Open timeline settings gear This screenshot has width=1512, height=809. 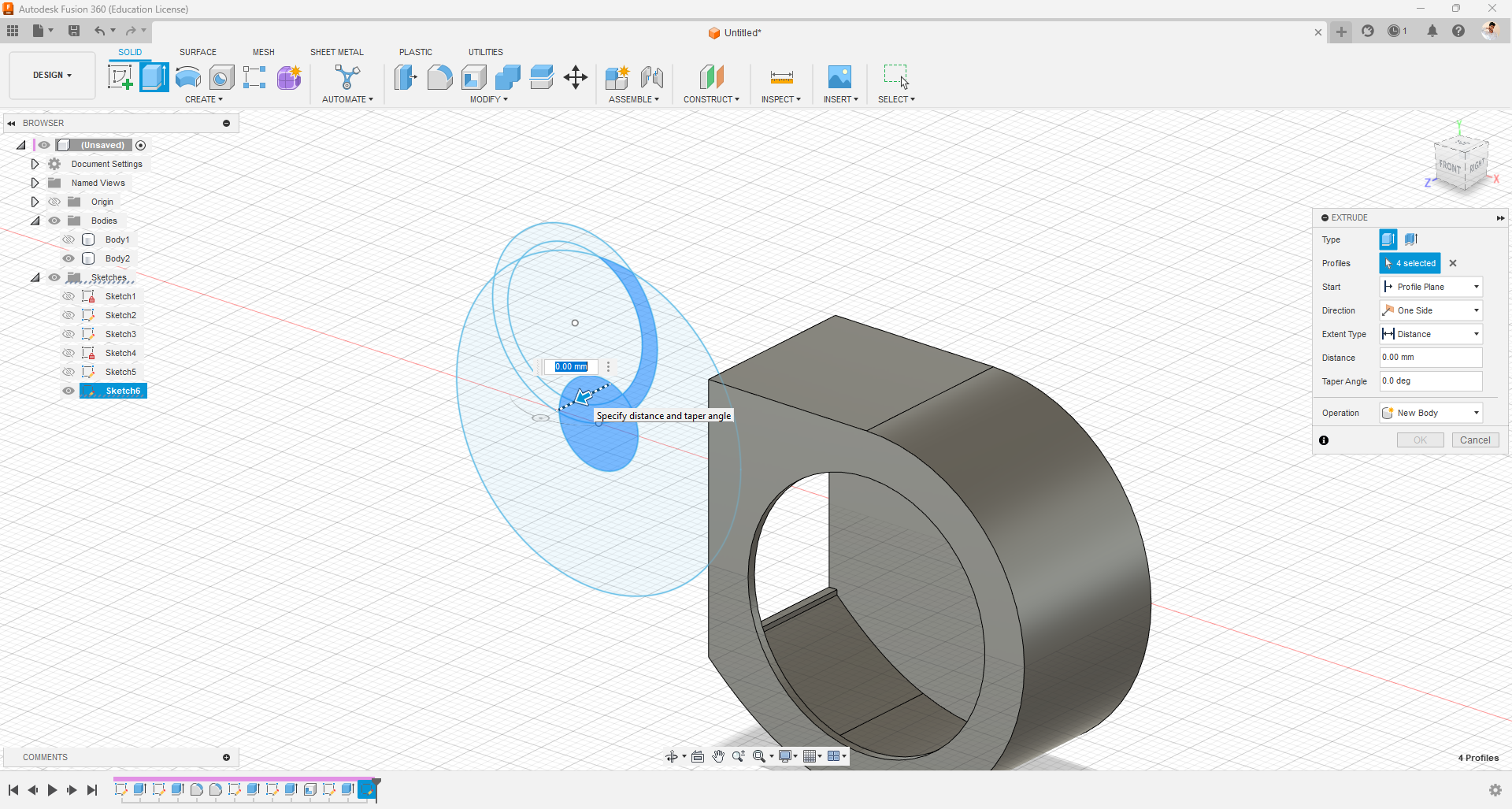(x=1495, y=790)
